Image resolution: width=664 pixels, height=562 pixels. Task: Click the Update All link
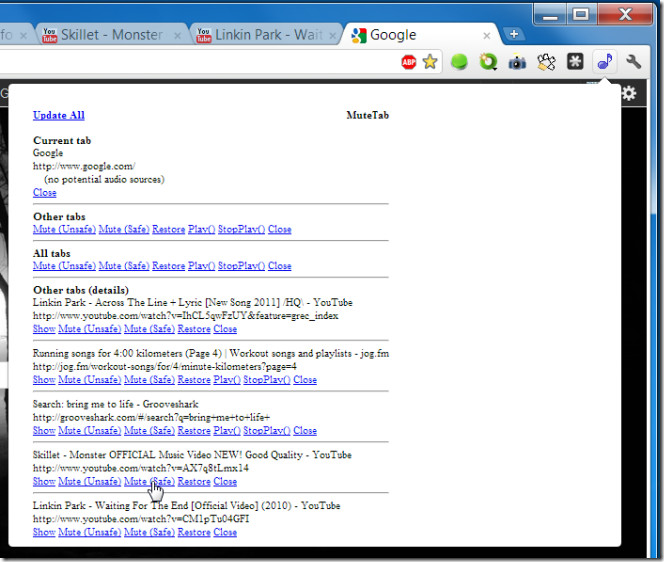pos(59,115)
